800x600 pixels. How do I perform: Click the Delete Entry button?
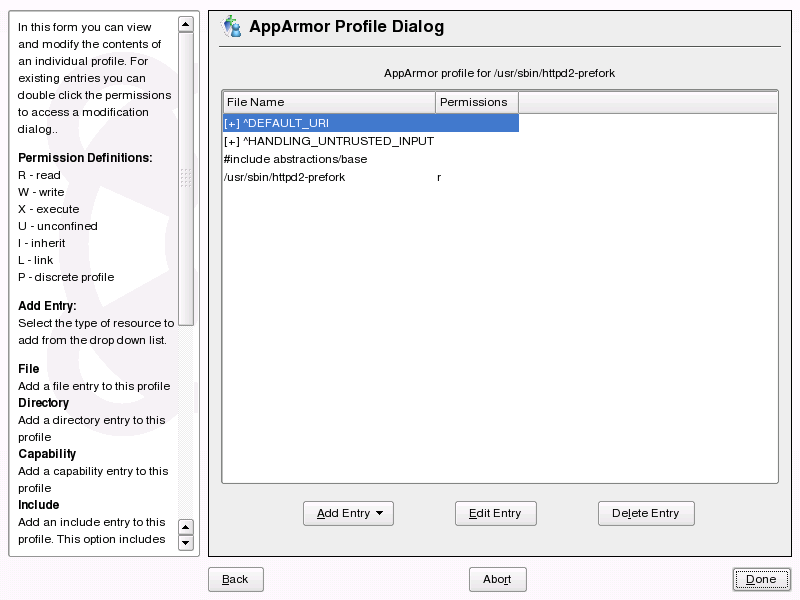tap(646, 513)
